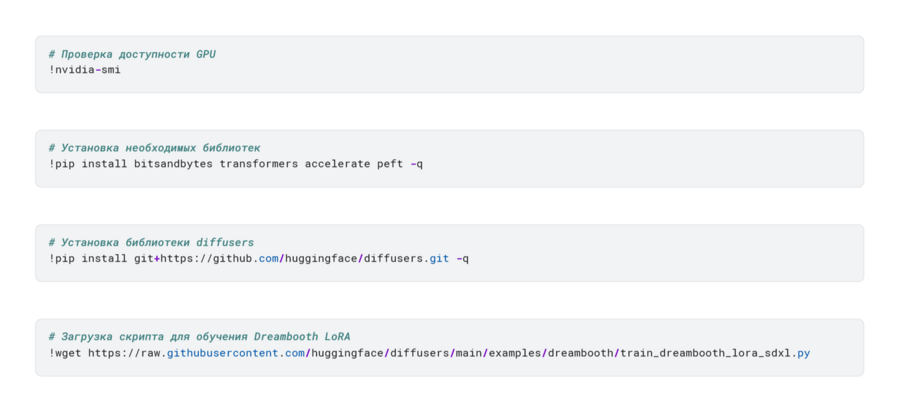
Task: Click the train_dreambooth_lora_sdxl.py filename
Action: (x=715, y=353)
